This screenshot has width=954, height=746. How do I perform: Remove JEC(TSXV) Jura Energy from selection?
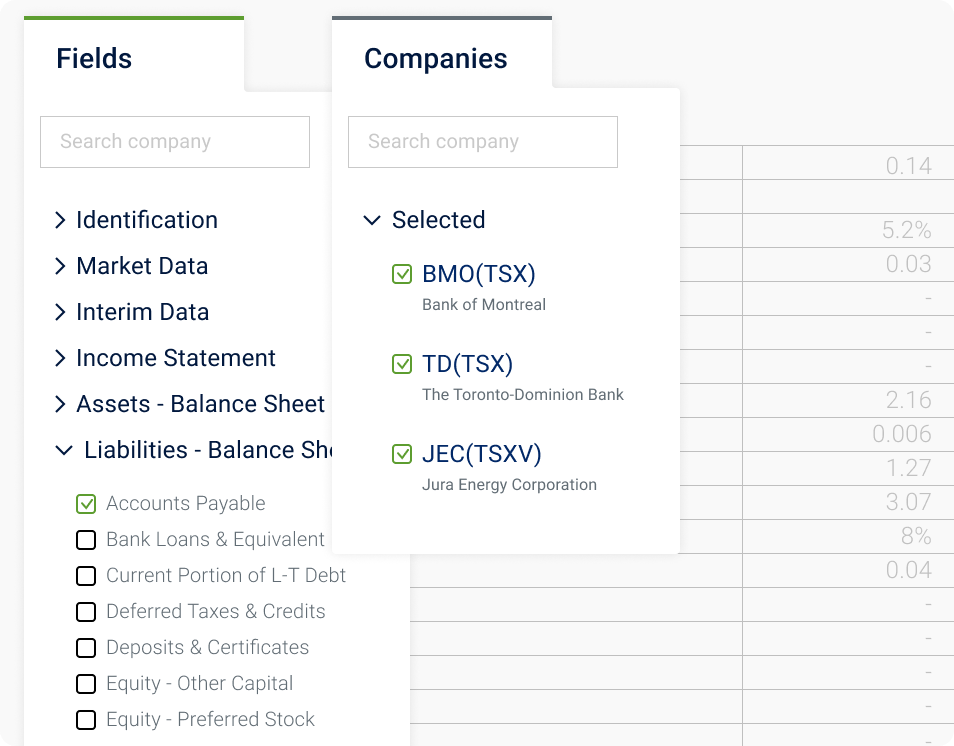[x=402, y=454]
